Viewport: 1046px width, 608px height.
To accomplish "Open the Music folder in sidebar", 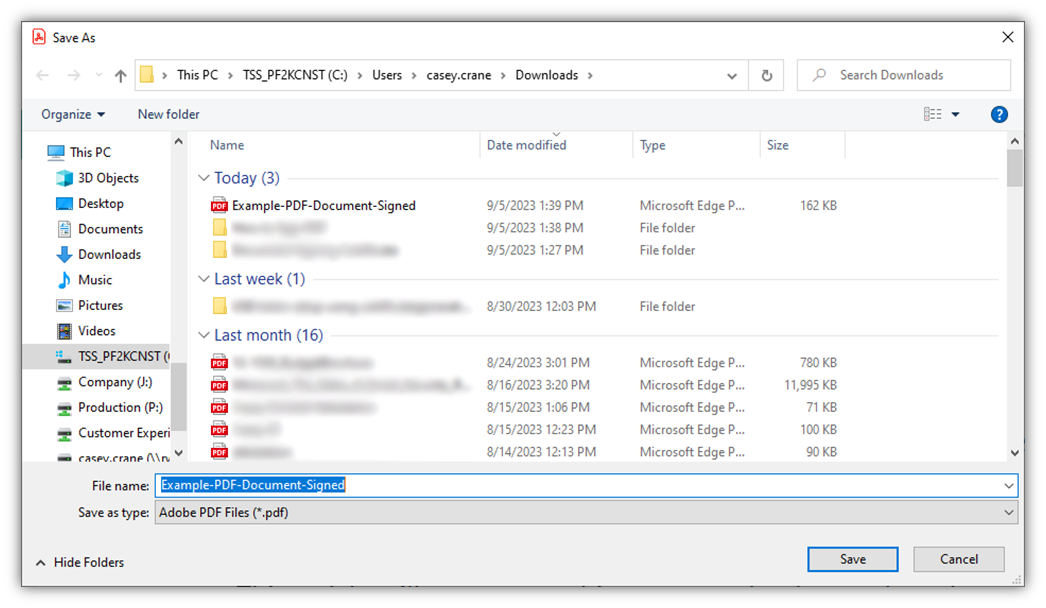I will (95, 280).
